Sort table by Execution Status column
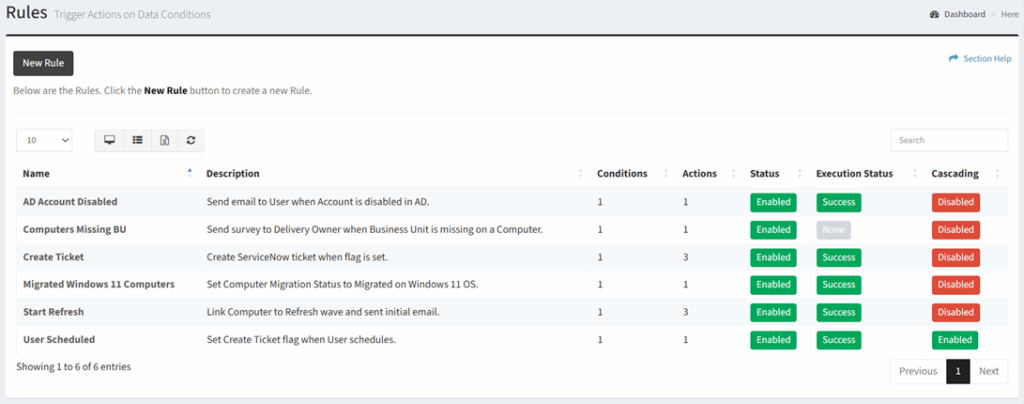The width and height of the screenshot is (1024, 404). (x=853, y=174)
